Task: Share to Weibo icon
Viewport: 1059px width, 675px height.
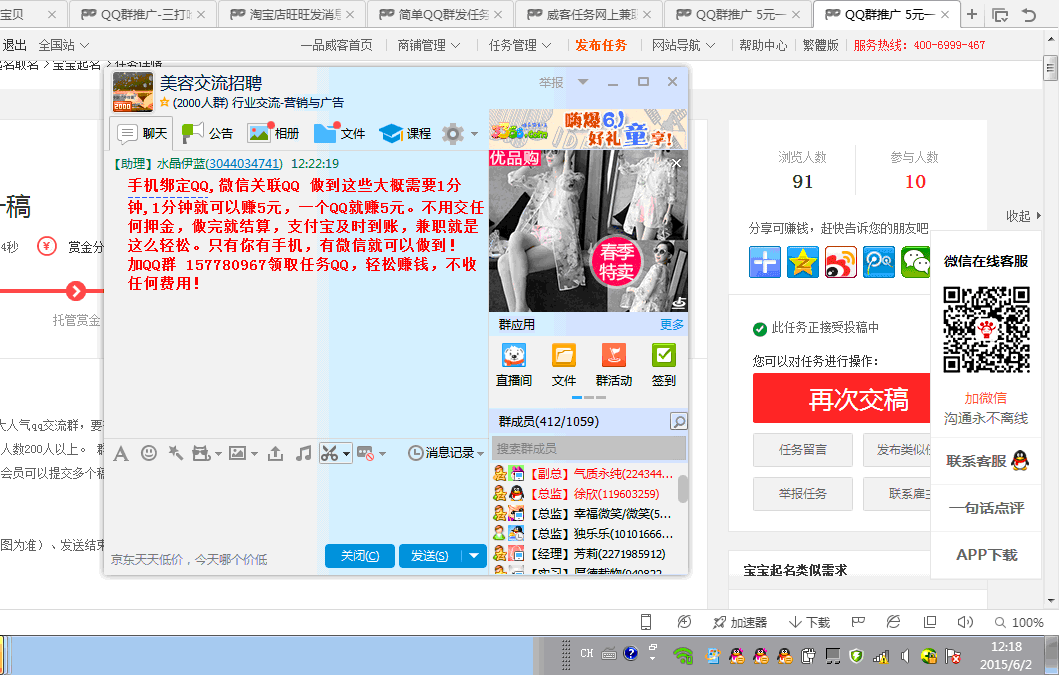Action: point(840,262)
